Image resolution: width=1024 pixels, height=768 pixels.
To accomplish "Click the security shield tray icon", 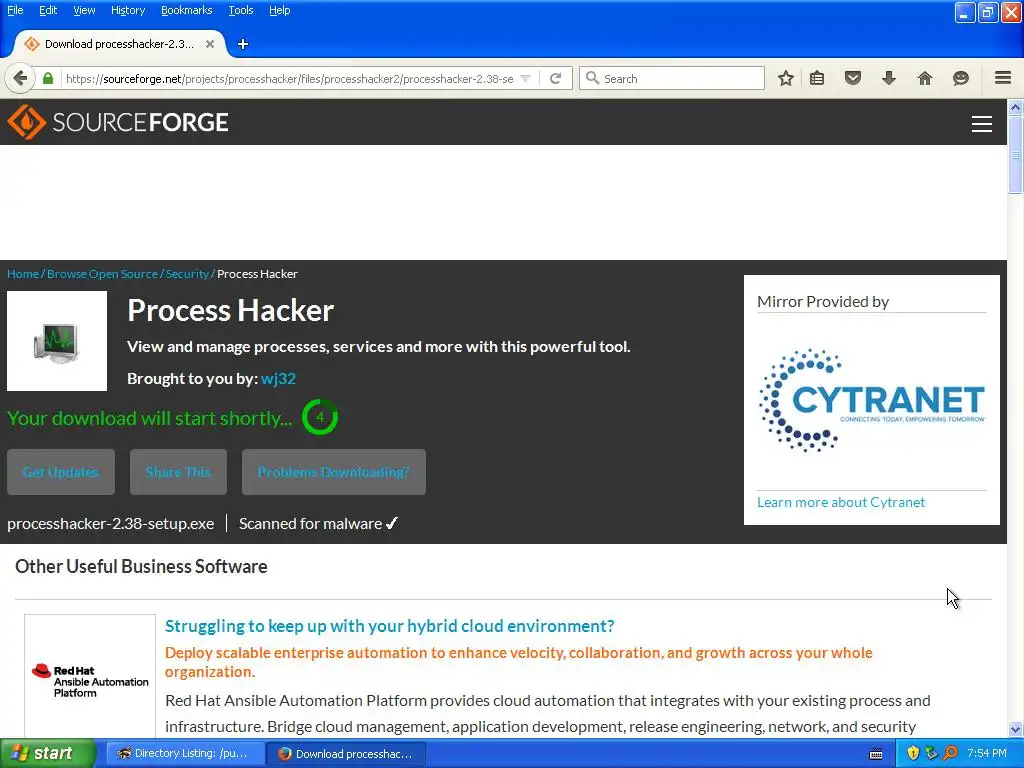I will click(x=913, y=753).
